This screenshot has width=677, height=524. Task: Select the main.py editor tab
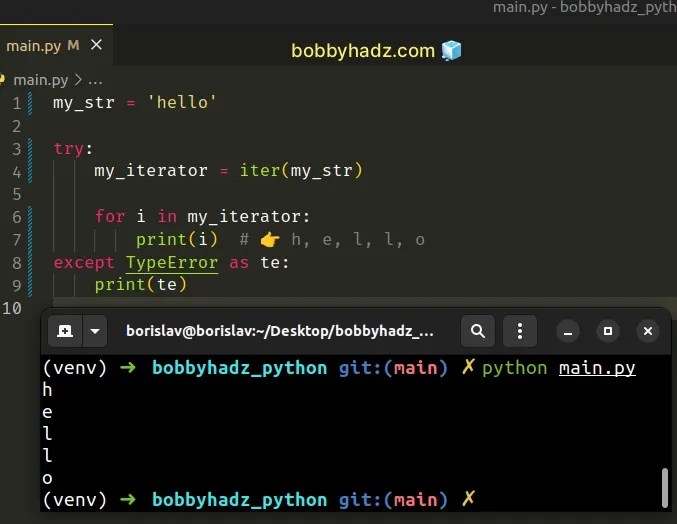coord(56,45)
